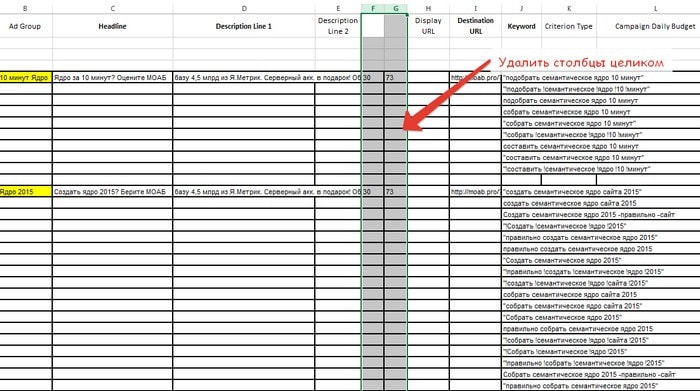The image size is (700, 391).
Task: Click column H header letter
Action: tap(428, 8)
